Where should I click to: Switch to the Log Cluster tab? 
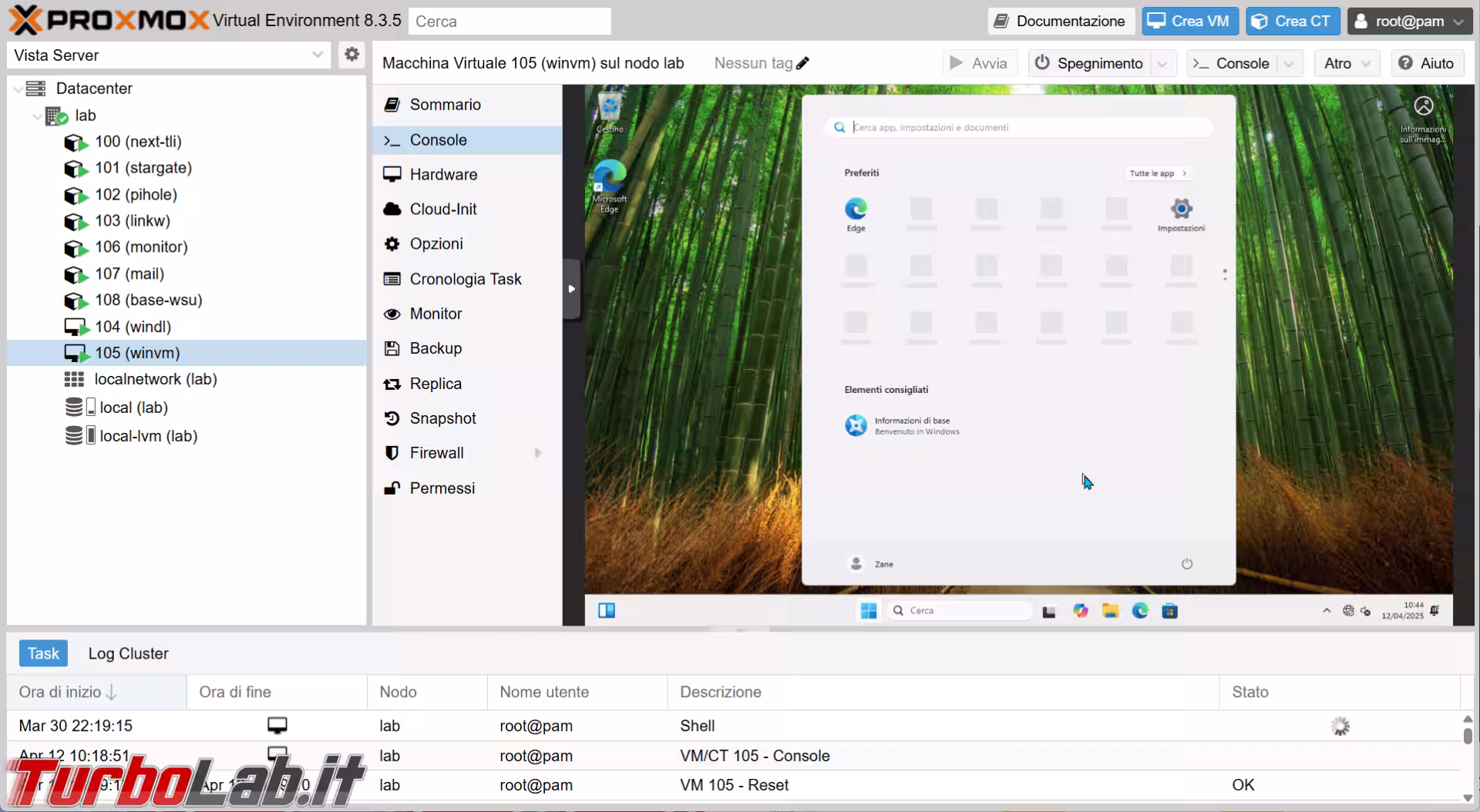[128, 653]
